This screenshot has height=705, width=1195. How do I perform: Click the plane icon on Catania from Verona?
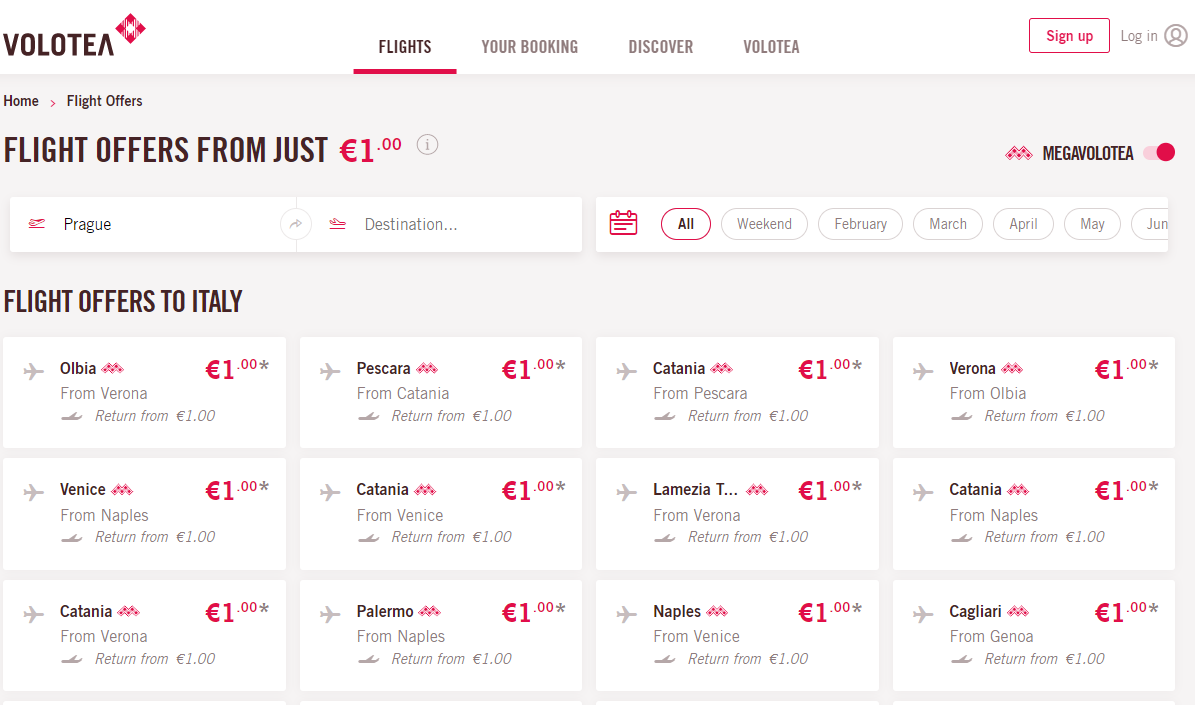tap(34, 614)
